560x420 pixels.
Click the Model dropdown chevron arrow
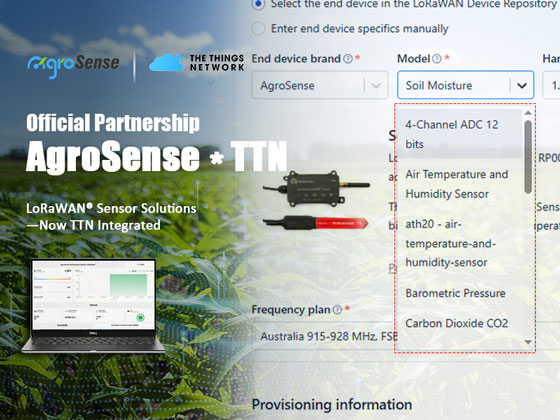click(522, 85)
